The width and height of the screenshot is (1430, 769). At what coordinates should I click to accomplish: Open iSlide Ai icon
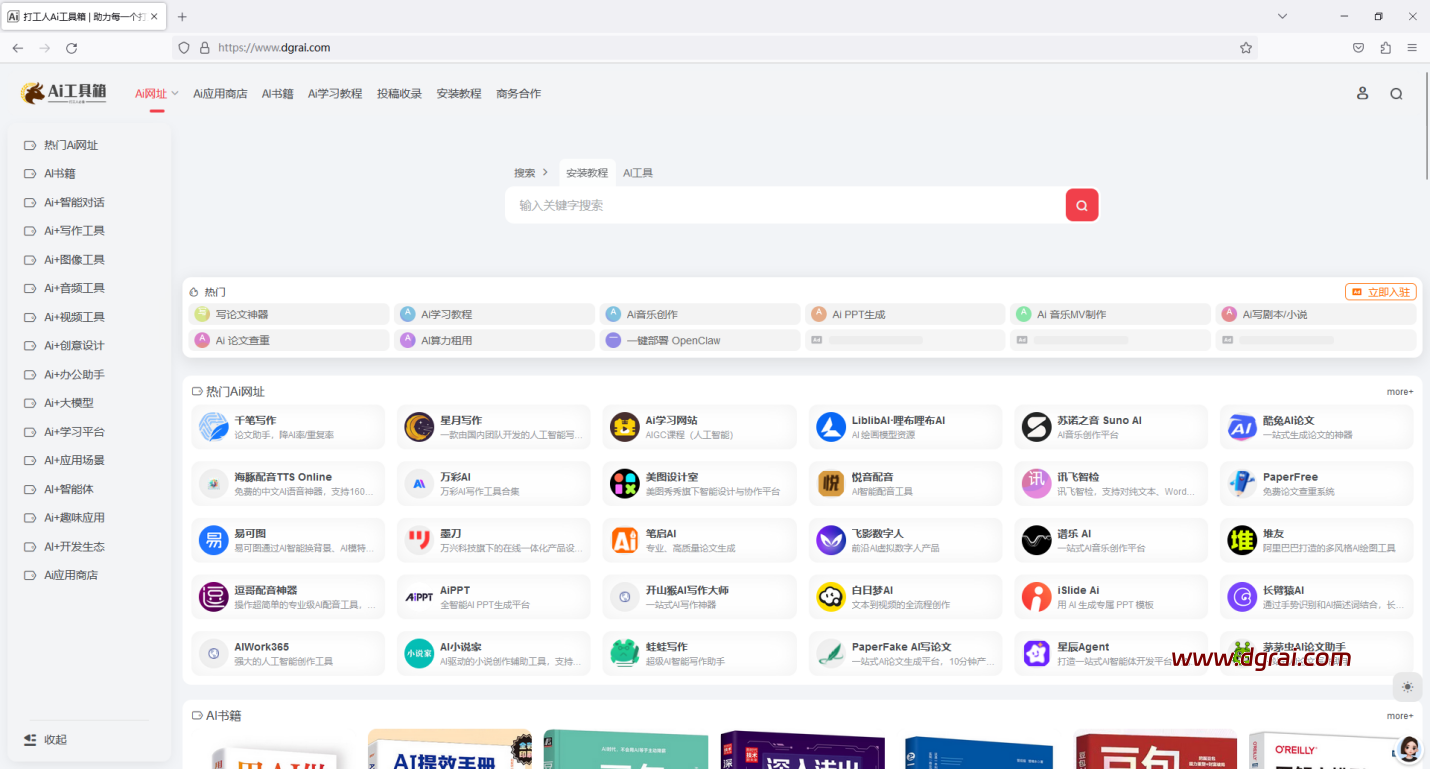(x=1036, y=597)
